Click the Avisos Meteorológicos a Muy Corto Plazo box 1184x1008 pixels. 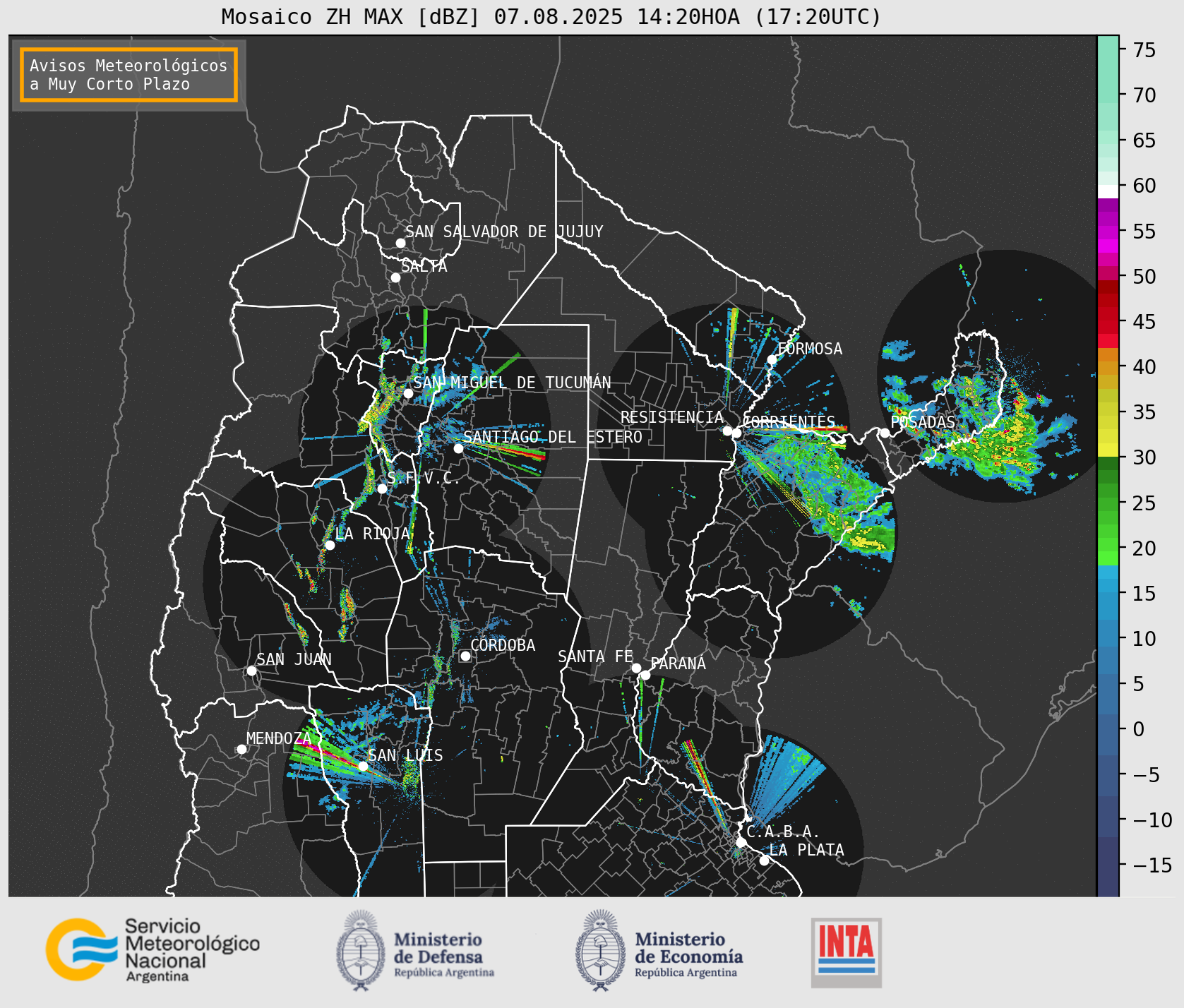point(128,75)
